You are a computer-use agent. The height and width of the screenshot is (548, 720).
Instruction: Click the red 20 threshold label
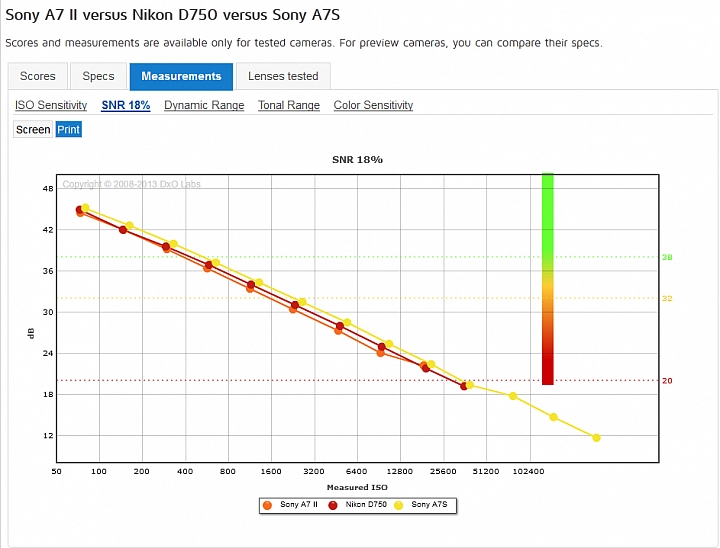(667, 381)
